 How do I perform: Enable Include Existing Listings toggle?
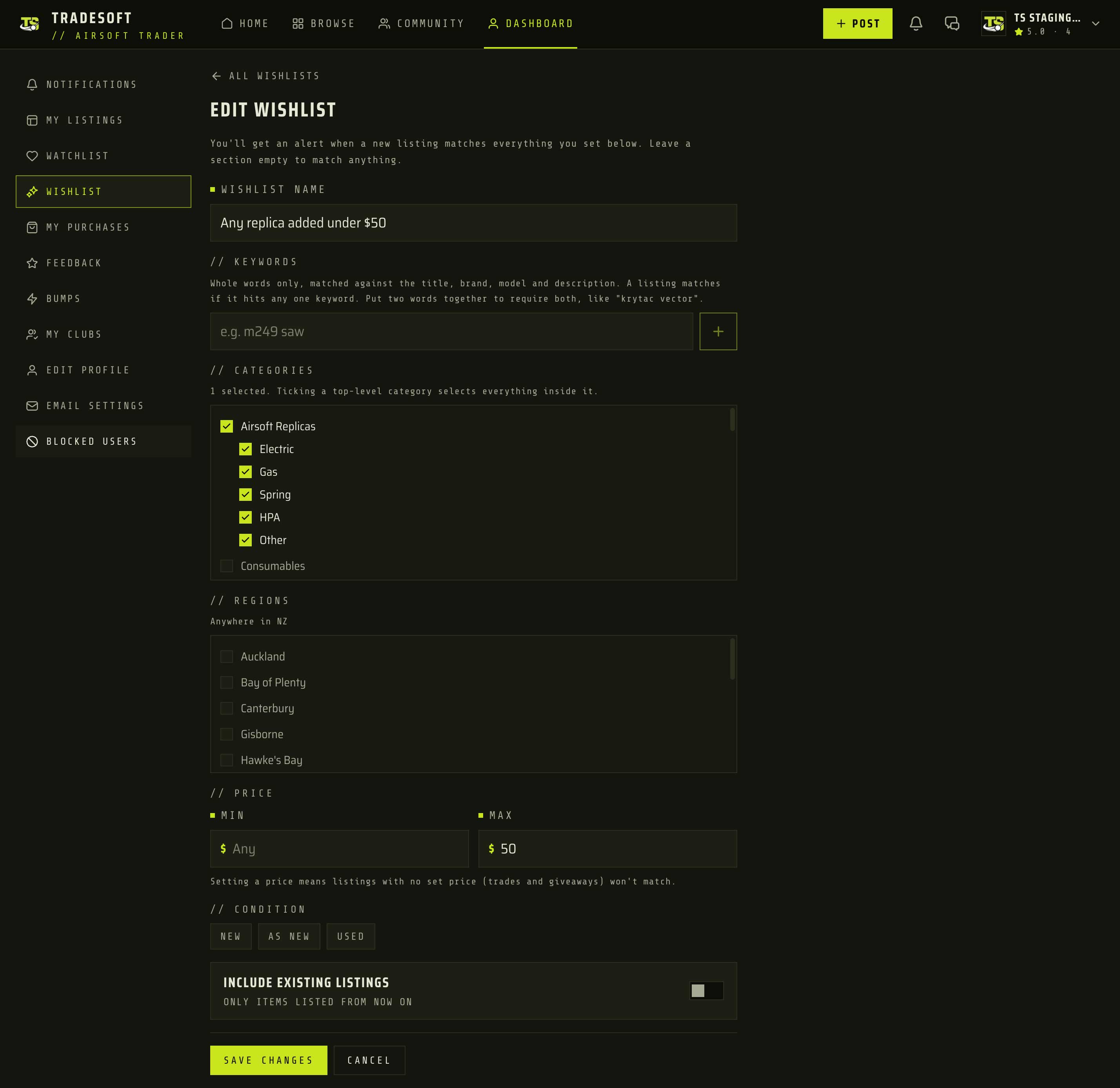pos(706,990)
